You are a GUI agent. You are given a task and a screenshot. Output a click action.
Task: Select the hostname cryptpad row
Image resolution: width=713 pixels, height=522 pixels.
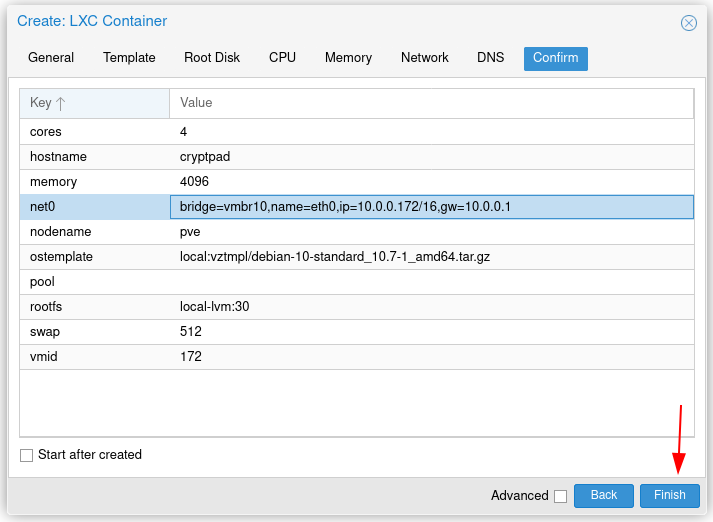tap(357, 157)
